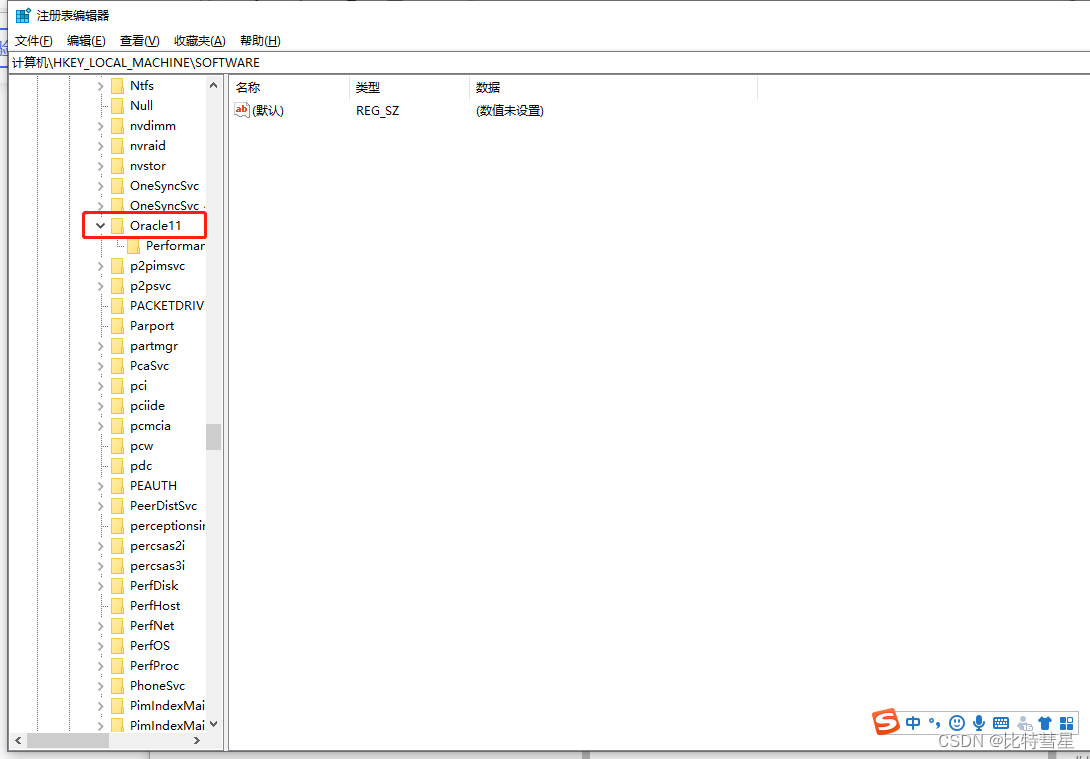Click the 类型 column header
The height and width of the screenshot is (759, 1090).
click(409, 88)
